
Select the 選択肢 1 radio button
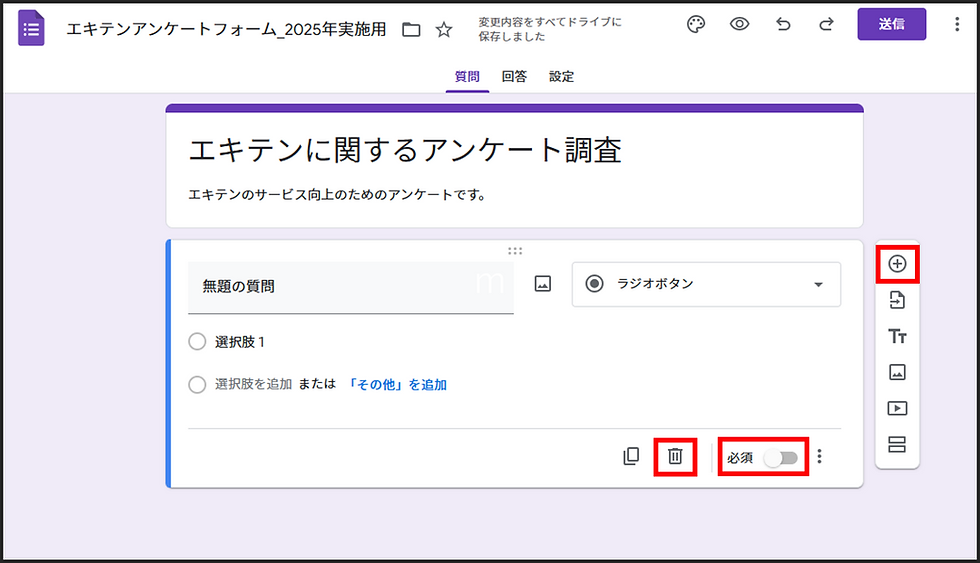coord(197,342)
